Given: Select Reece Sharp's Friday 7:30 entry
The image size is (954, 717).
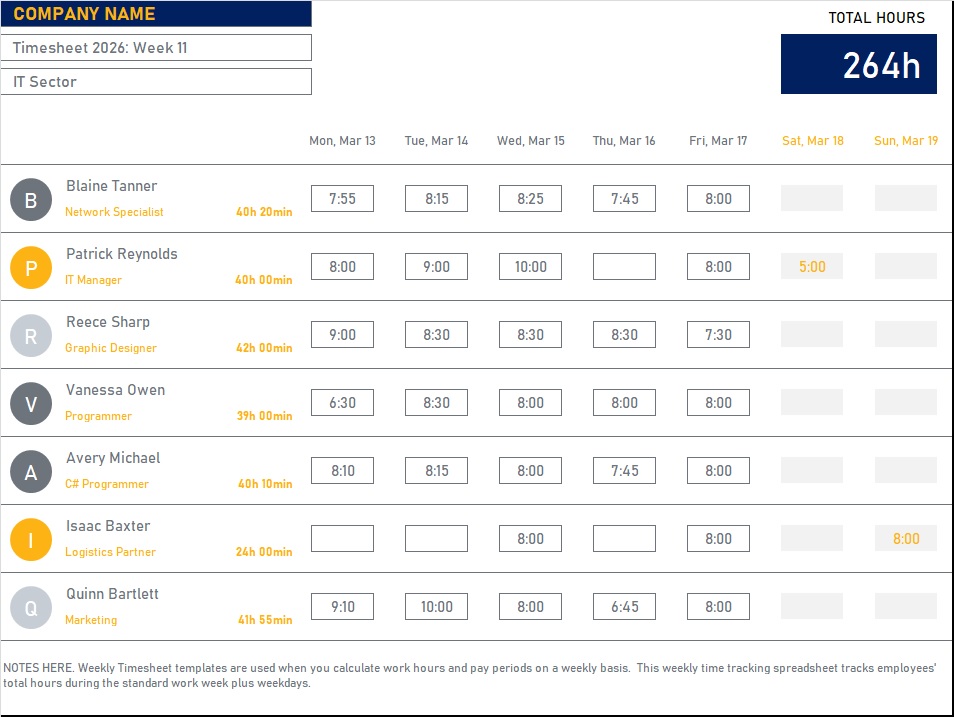Looking at the screenshot, I should click(718, 335).
